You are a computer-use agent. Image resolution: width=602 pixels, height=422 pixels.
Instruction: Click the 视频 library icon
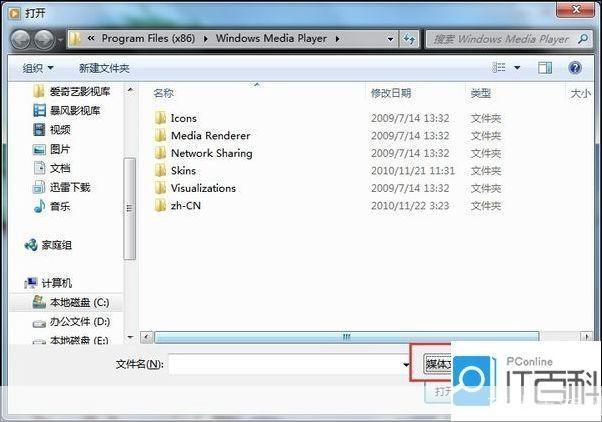click(39, 130)
